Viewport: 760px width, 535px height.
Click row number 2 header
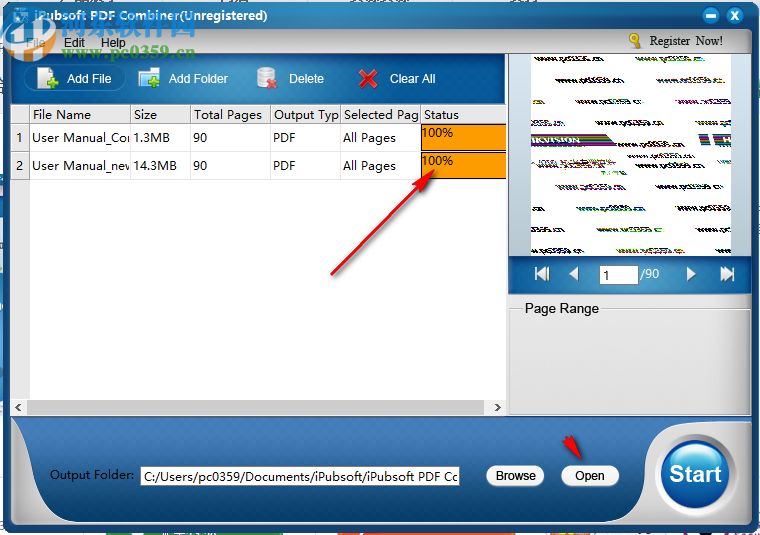[x=20, y=166]
